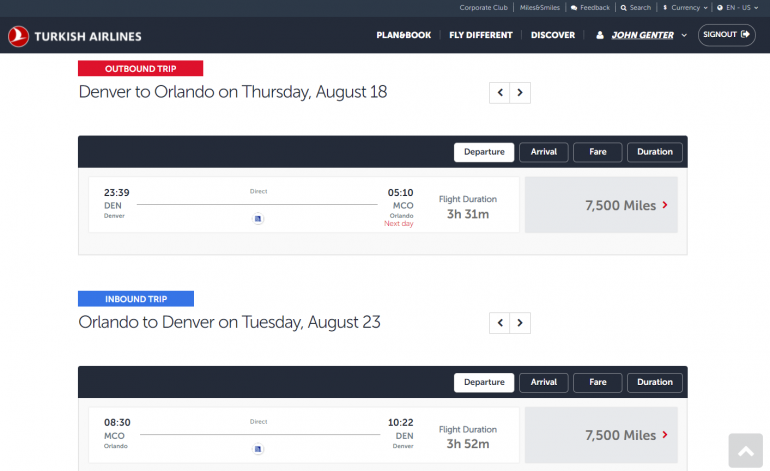
Task: Go to previous outbound date
Action: click(x=500, y=93)
